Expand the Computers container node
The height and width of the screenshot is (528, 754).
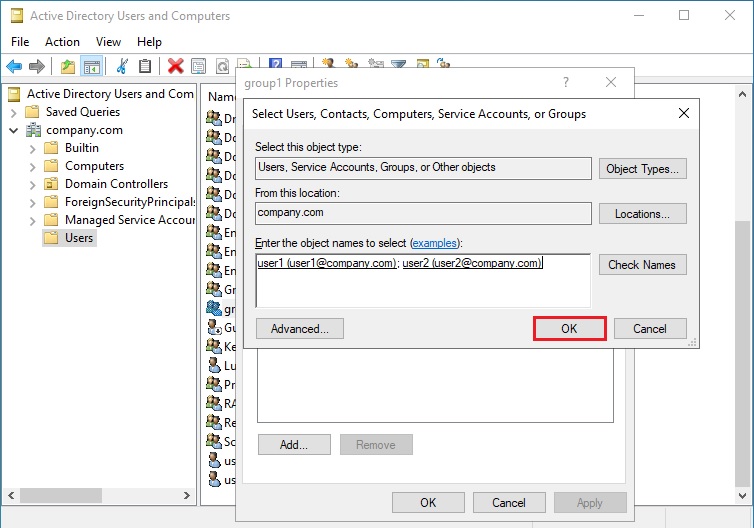tap(32, 166)
